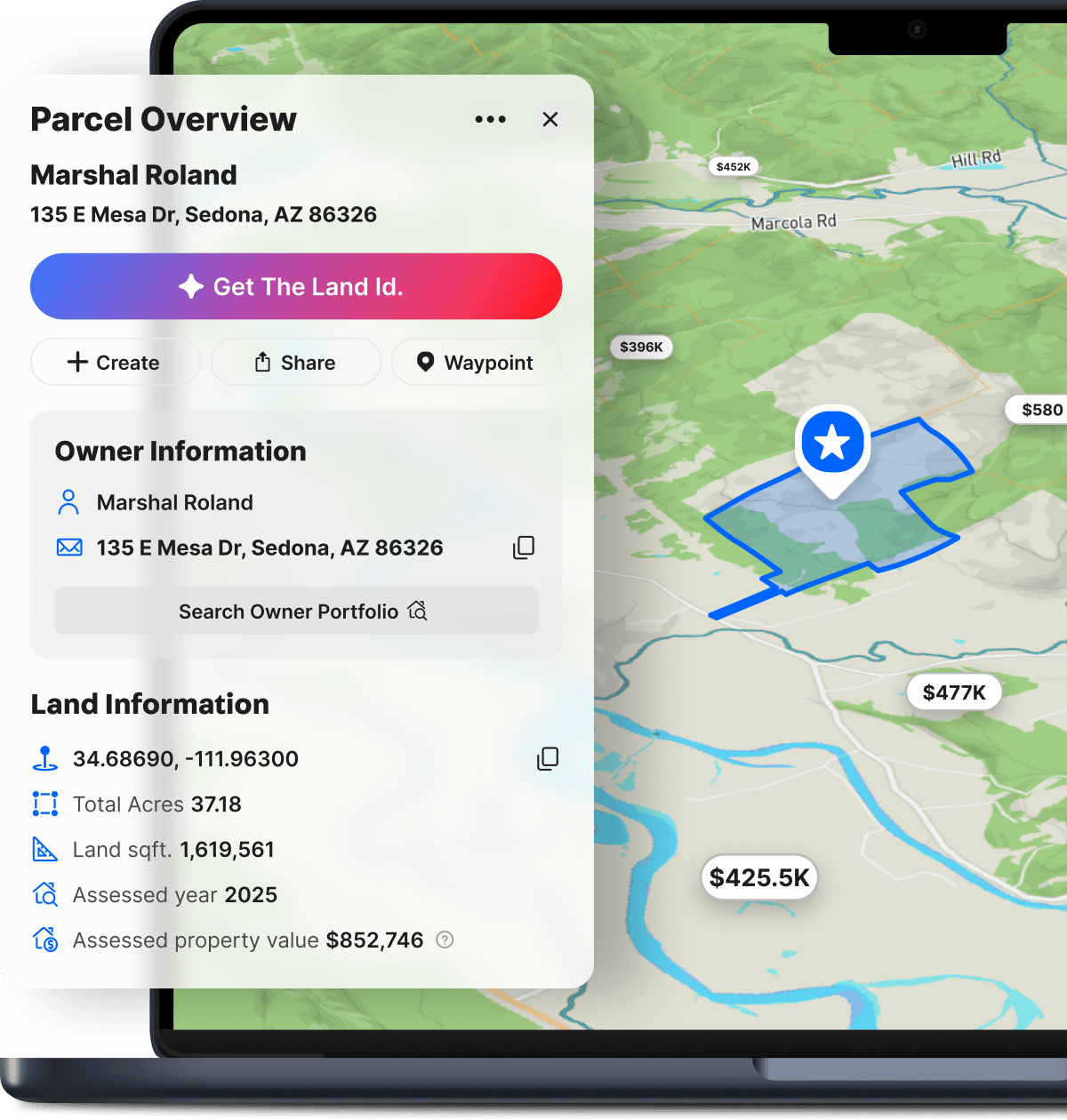Click the Total Acres boundary icon

click(44, 804)
